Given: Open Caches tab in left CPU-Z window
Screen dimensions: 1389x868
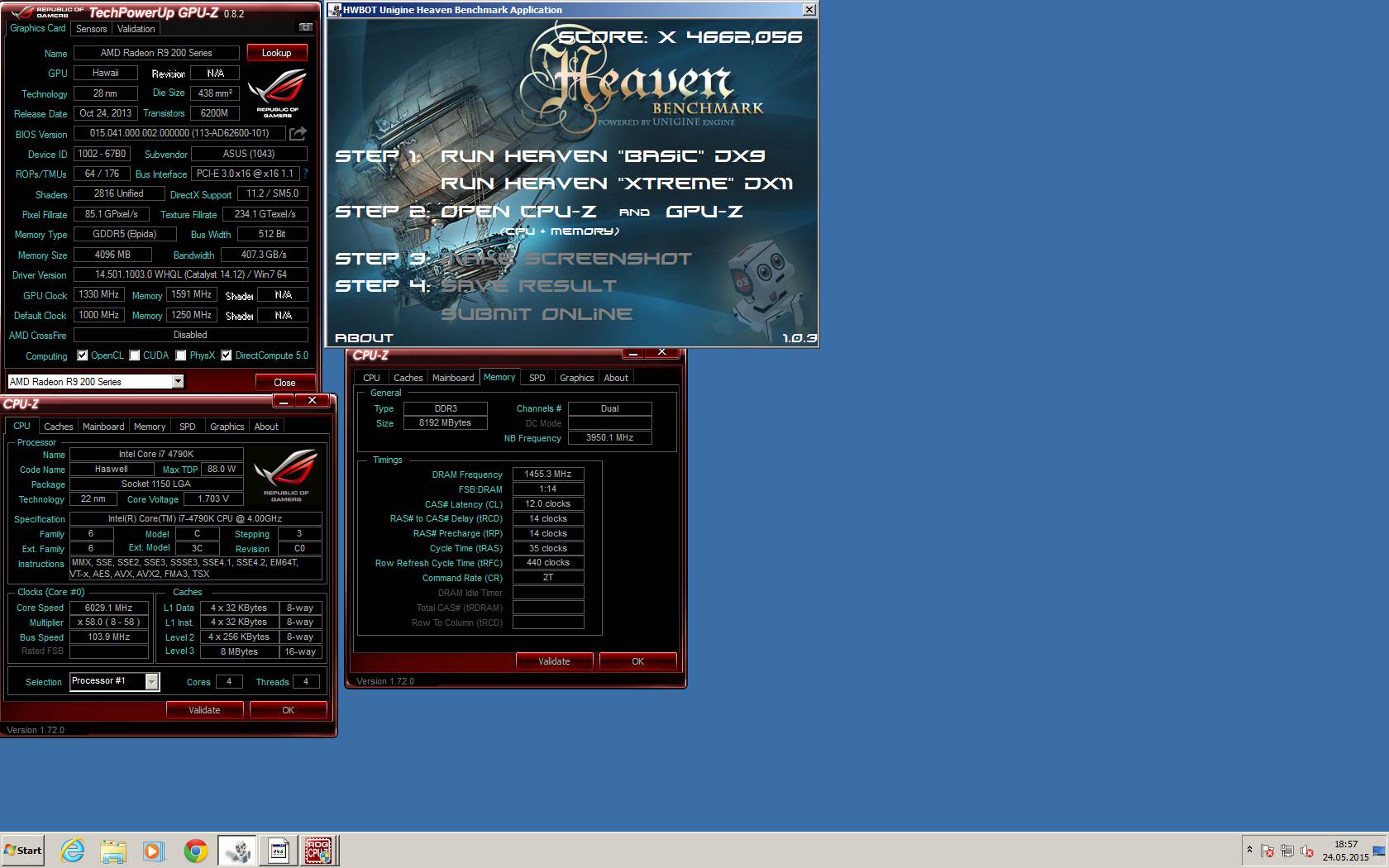Looking at the screenshot, I should tap(59, 427).
